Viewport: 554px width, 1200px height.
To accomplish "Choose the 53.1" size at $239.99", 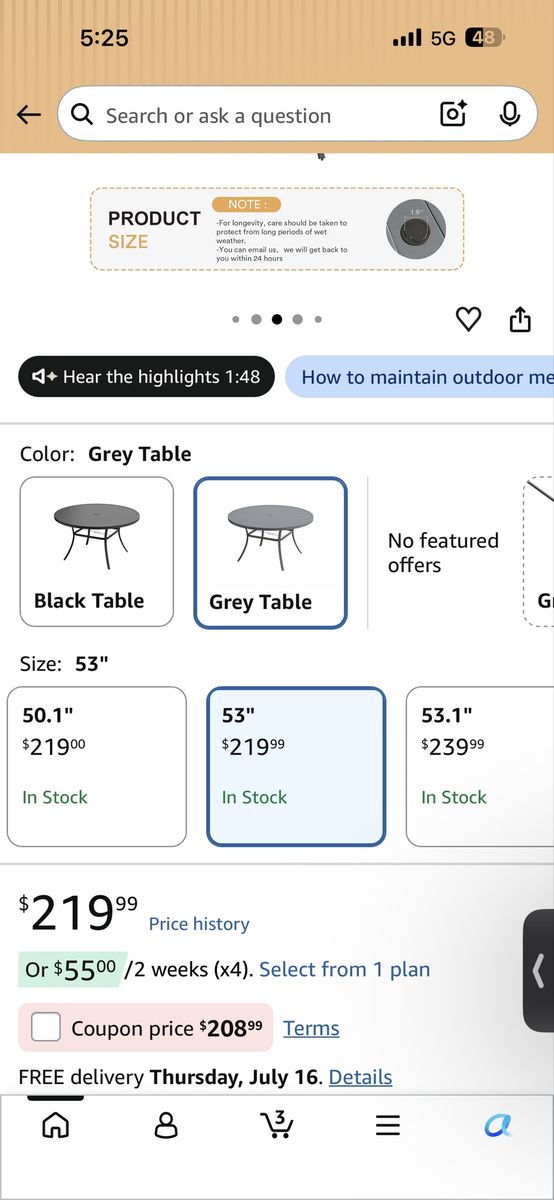I will 480,767.
